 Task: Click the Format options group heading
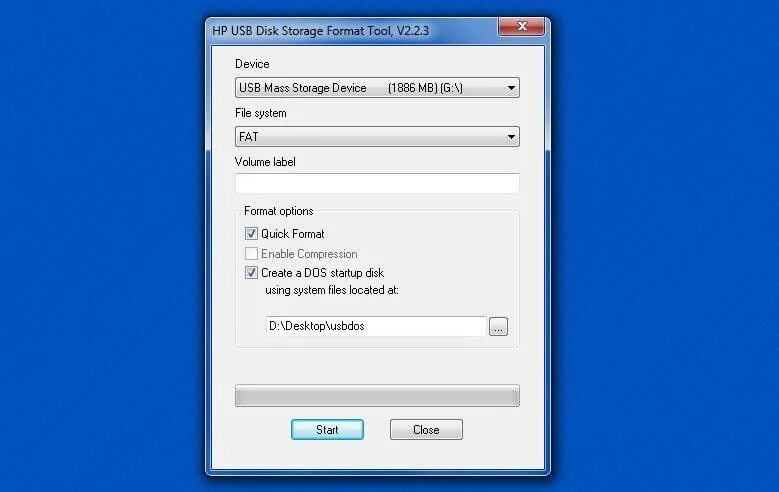tap(279, 211)
